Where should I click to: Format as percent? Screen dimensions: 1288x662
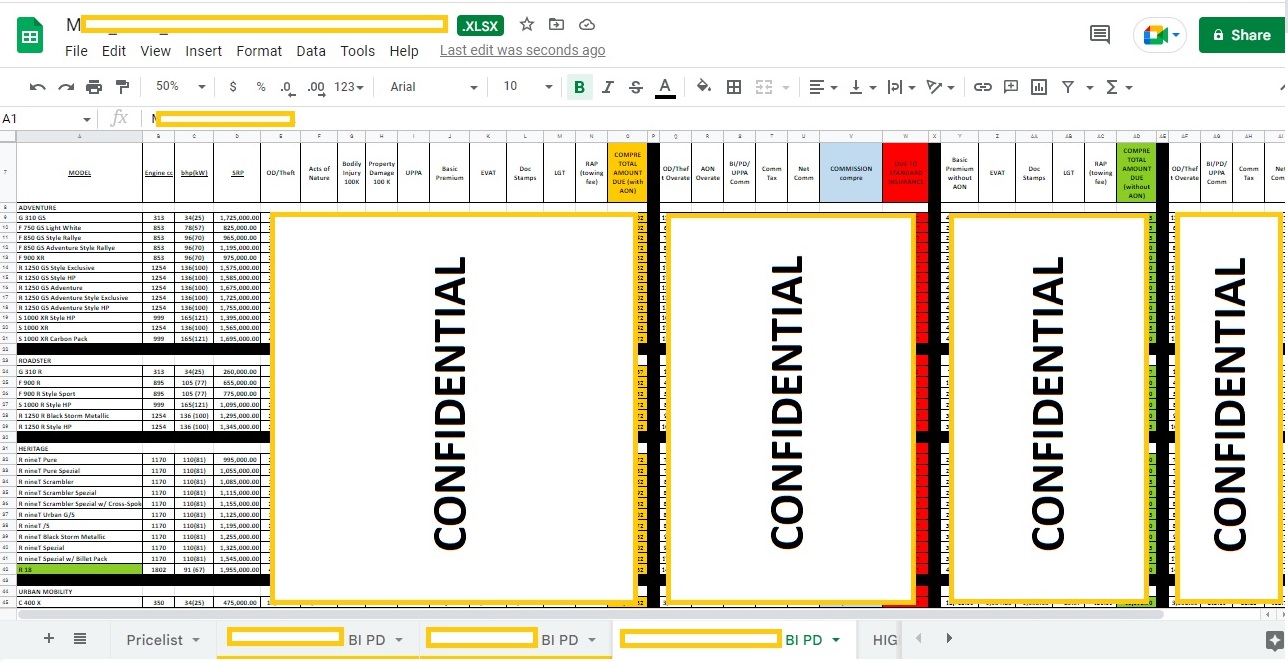[x=261, y=87]
